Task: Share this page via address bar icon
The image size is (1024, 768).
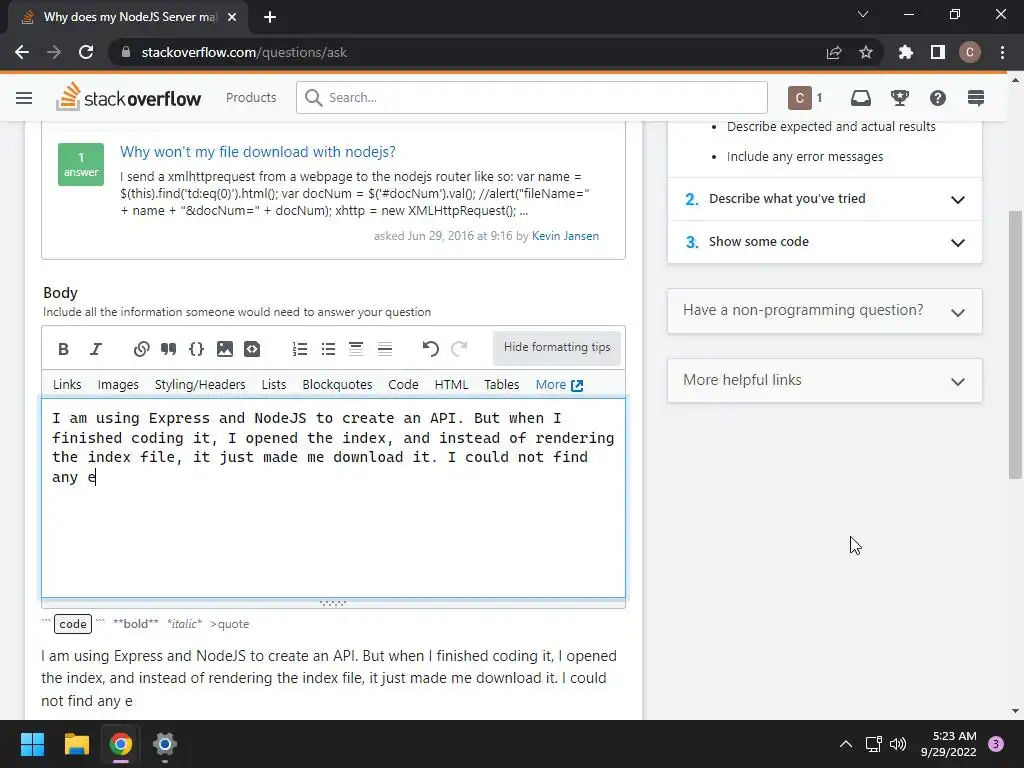Action: [x=834, y=52]
